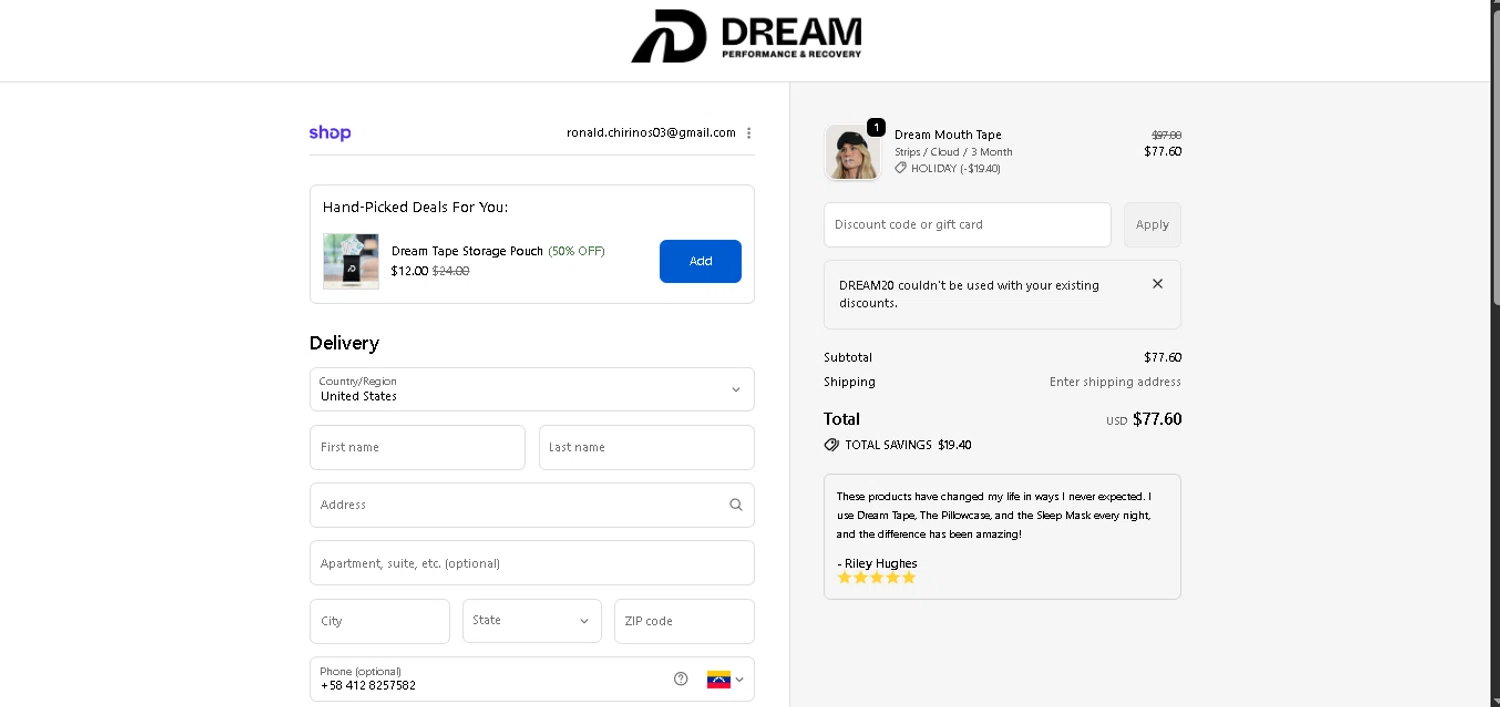This screenshot has width=1500, height=707.
Task: Click the City field
Action: point(380,621)
